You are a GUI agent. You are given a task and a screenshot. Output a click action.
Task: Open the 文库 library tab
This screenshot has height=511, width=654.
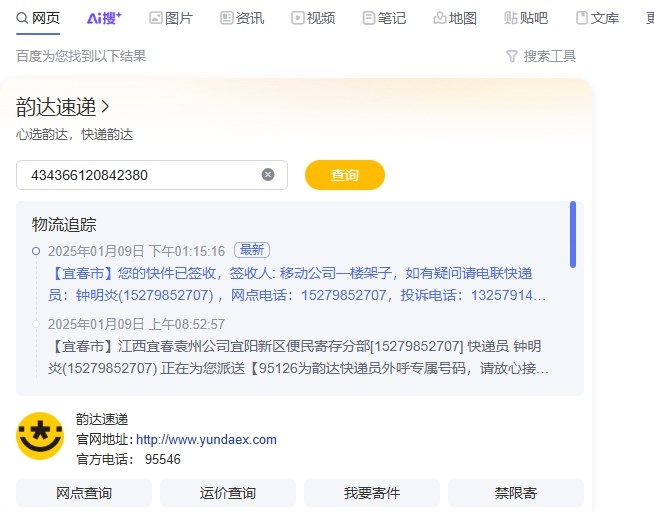tap(597, 18)
